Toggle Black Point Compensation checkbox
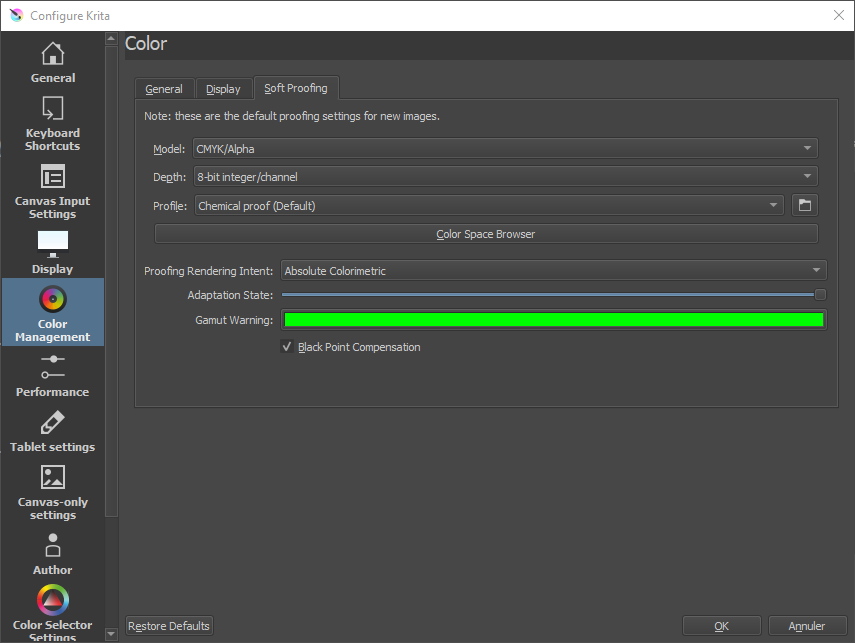The height and width of the screenshot is (643, 855). click(288, 347)
